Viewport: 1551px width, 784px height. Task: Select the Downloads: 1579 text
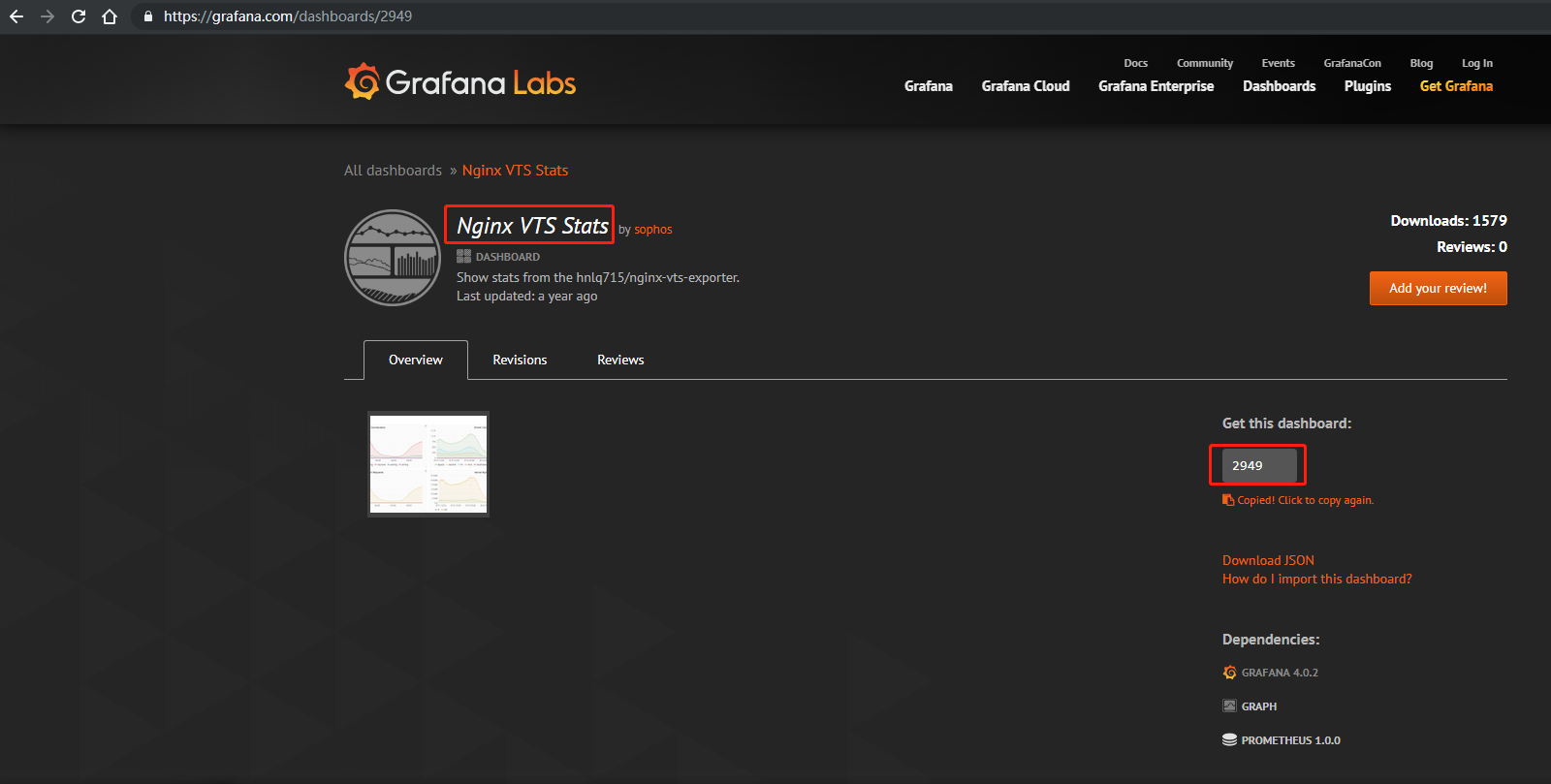pyautogui.click(x=1448, y=221)
